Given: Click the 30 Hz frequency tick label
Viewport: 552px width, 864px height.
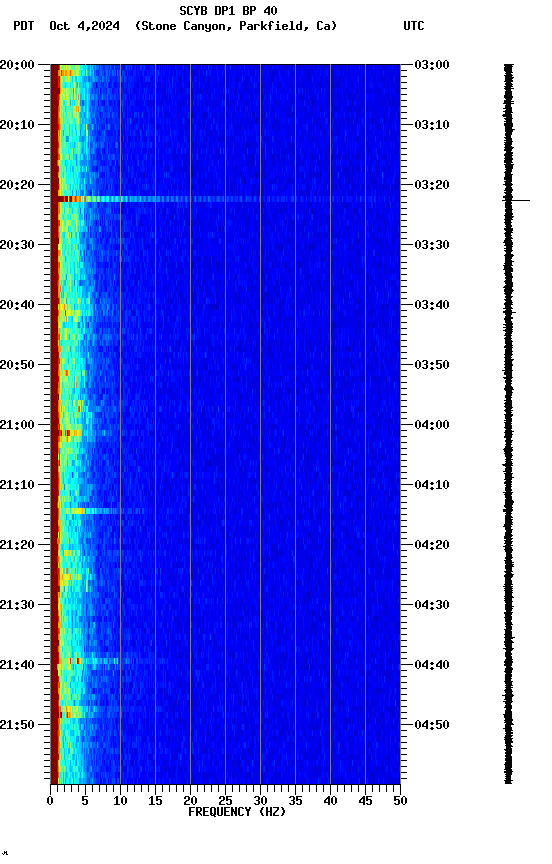Looking at the screenshot, I should (x=260, y=802).
